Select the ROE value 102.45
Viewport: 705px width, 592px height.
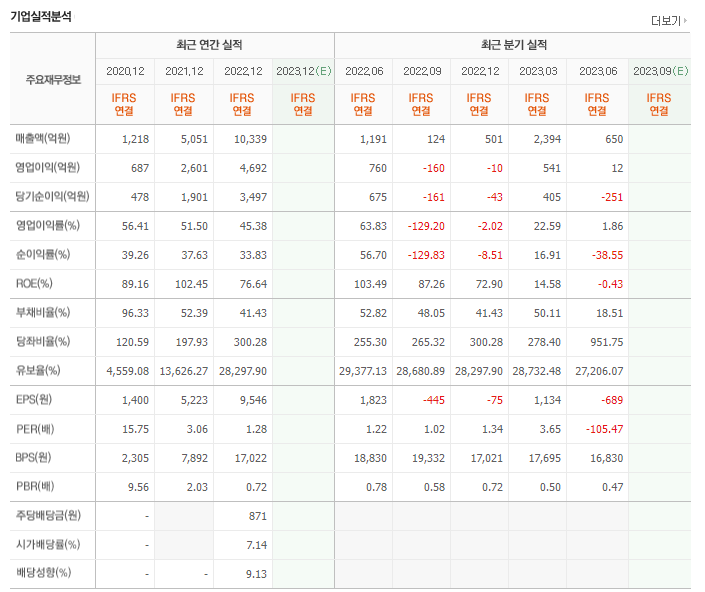192,284
